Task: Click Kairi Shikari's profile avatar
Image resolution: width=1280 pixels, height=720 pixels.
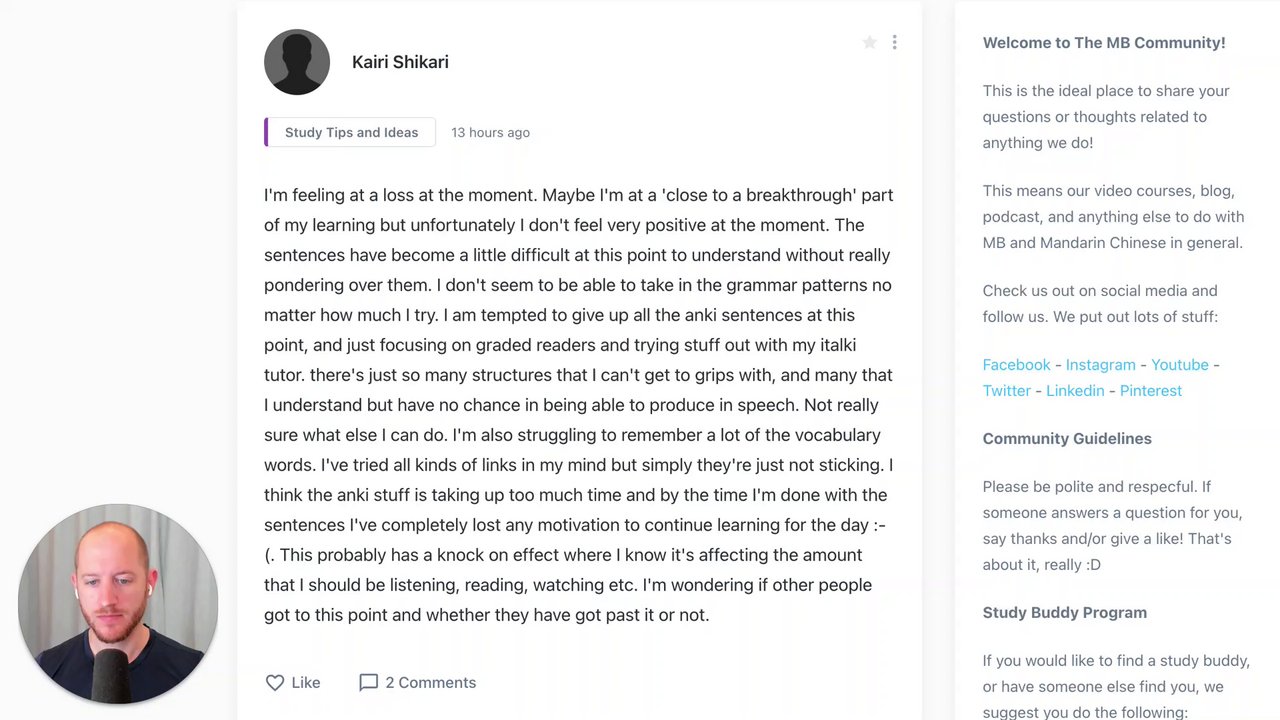Action: (297, 62)
